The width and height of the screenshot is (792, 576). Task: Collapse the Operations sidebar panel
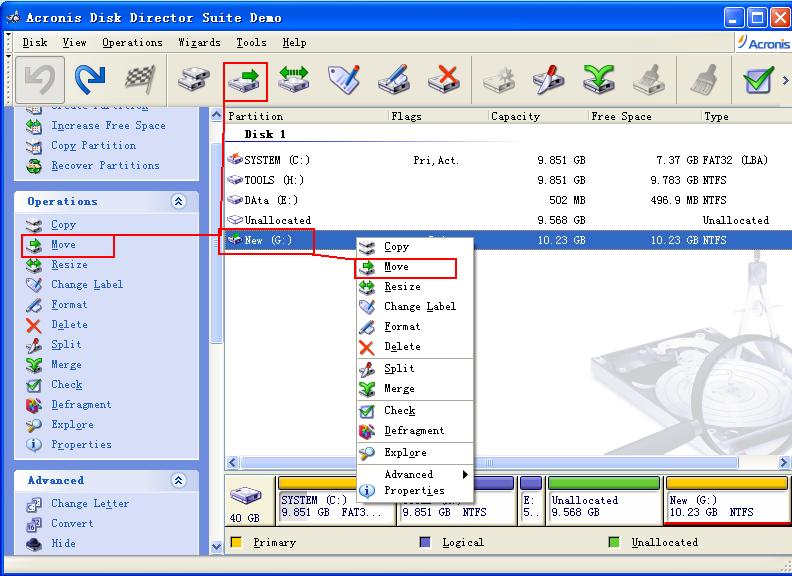tap(178, 201)
